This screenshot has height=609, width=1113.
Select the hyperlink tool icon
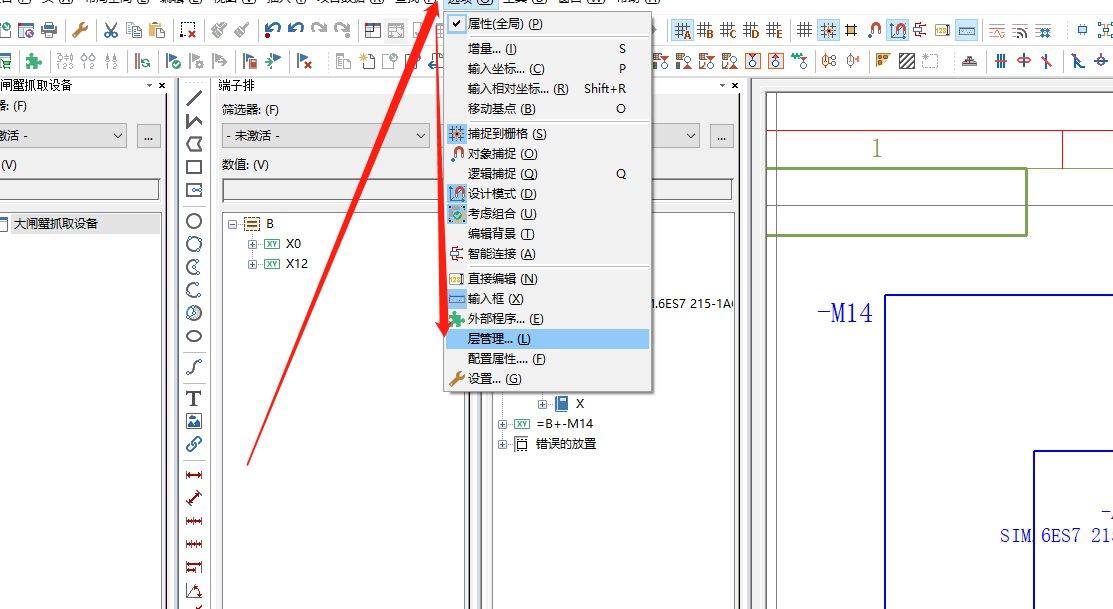194,444
